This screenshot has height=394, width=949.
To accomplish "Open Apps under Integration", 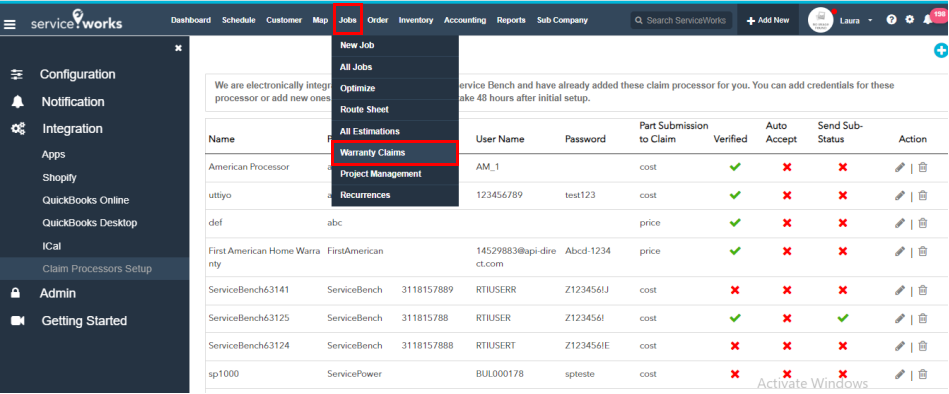I will [54, 154].
